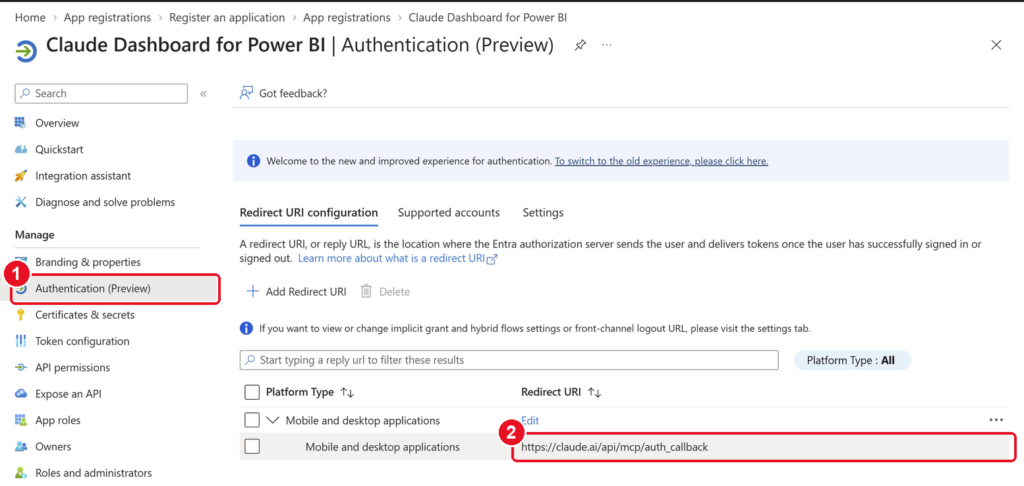Pin the Claude Dashboard blade
Viewport: 1024px width, 486px height.
[x=580, y=45]
